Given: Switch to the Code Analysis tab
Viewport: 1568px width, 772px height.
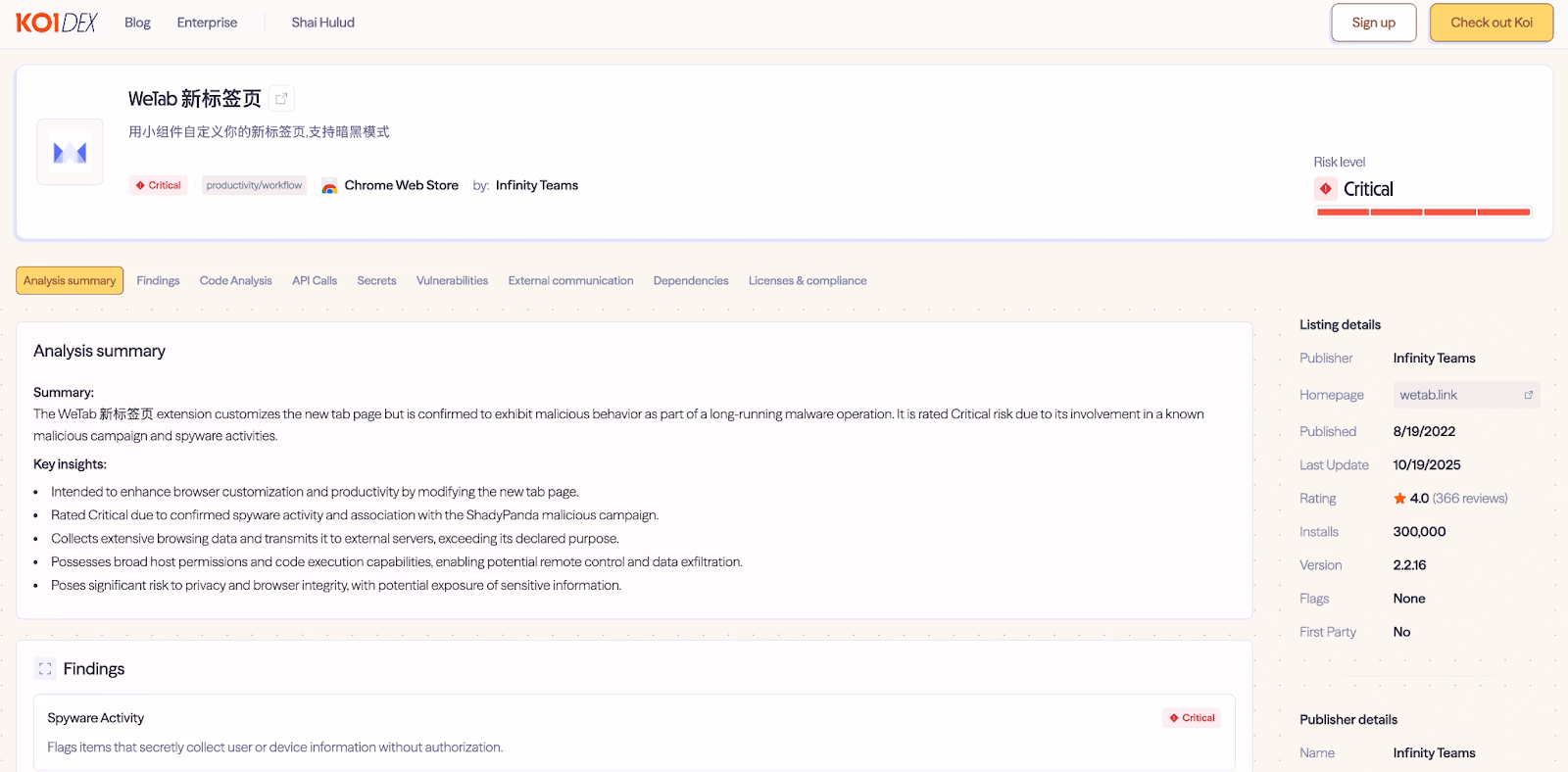Looking at the screenshot, I should point(236,280).
